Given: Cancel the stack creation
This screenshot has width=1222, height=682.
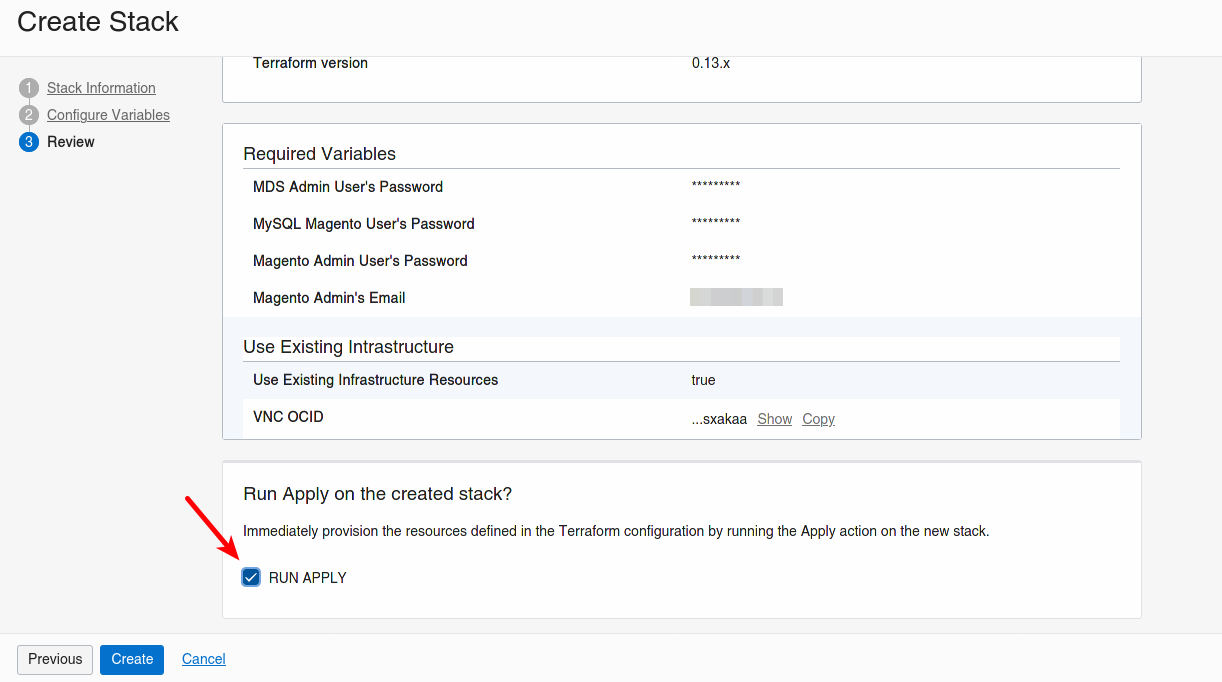Looking at the screenshot, I should coord(204,659).
